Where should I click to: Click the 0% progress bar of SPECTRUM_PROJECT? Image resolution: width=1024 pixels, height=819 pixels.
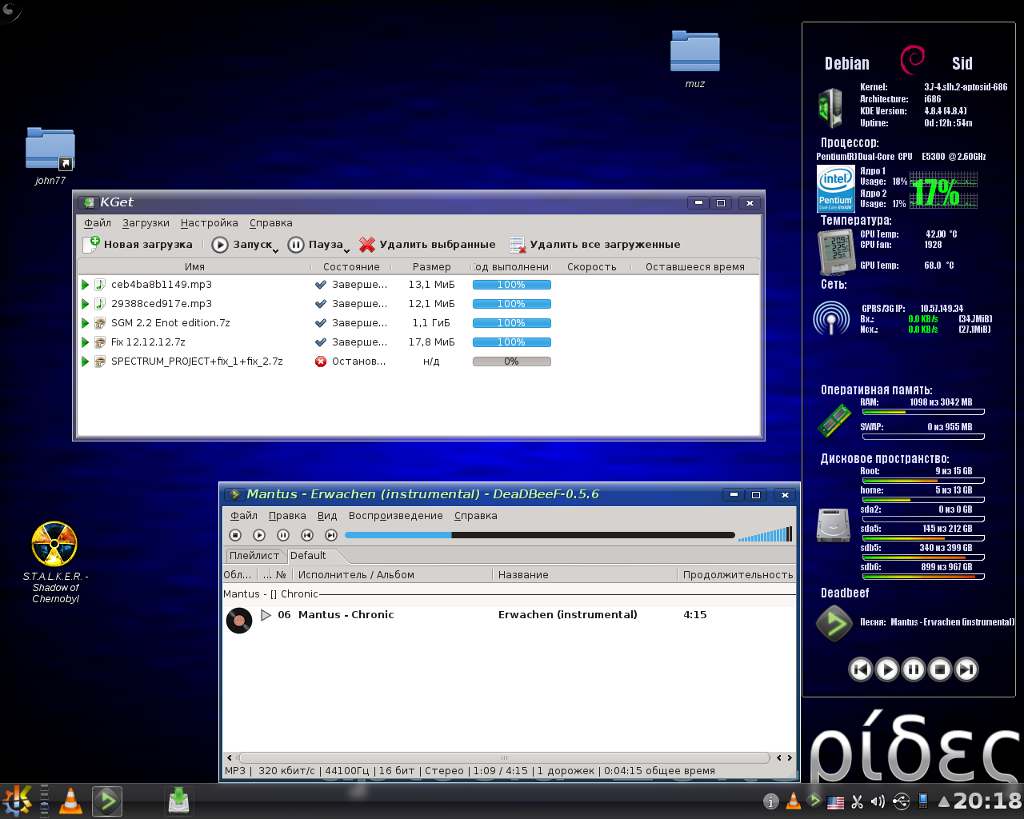[x=511, y=361]
